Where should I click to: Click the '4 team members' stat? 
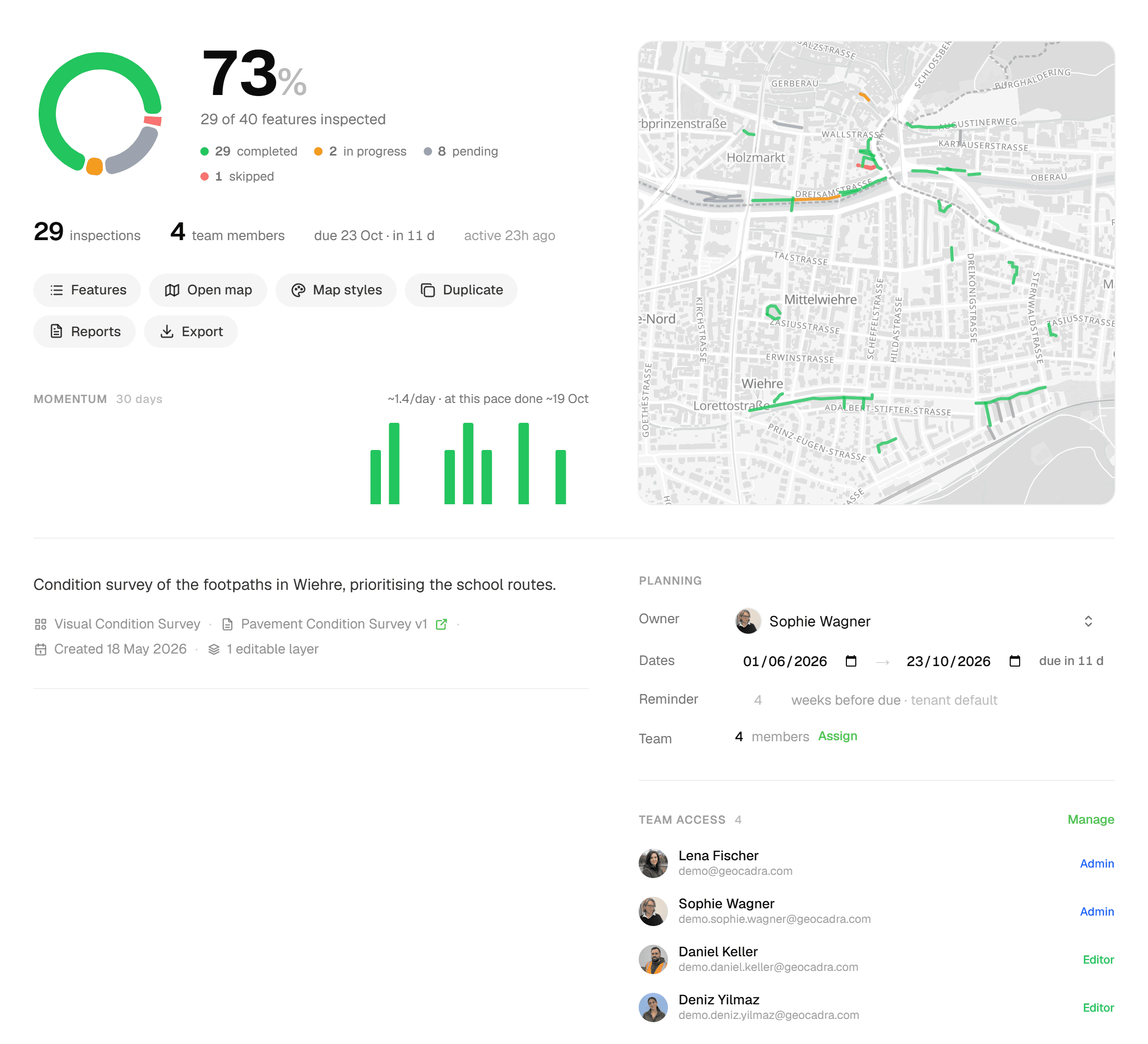(x=227, y=232)
